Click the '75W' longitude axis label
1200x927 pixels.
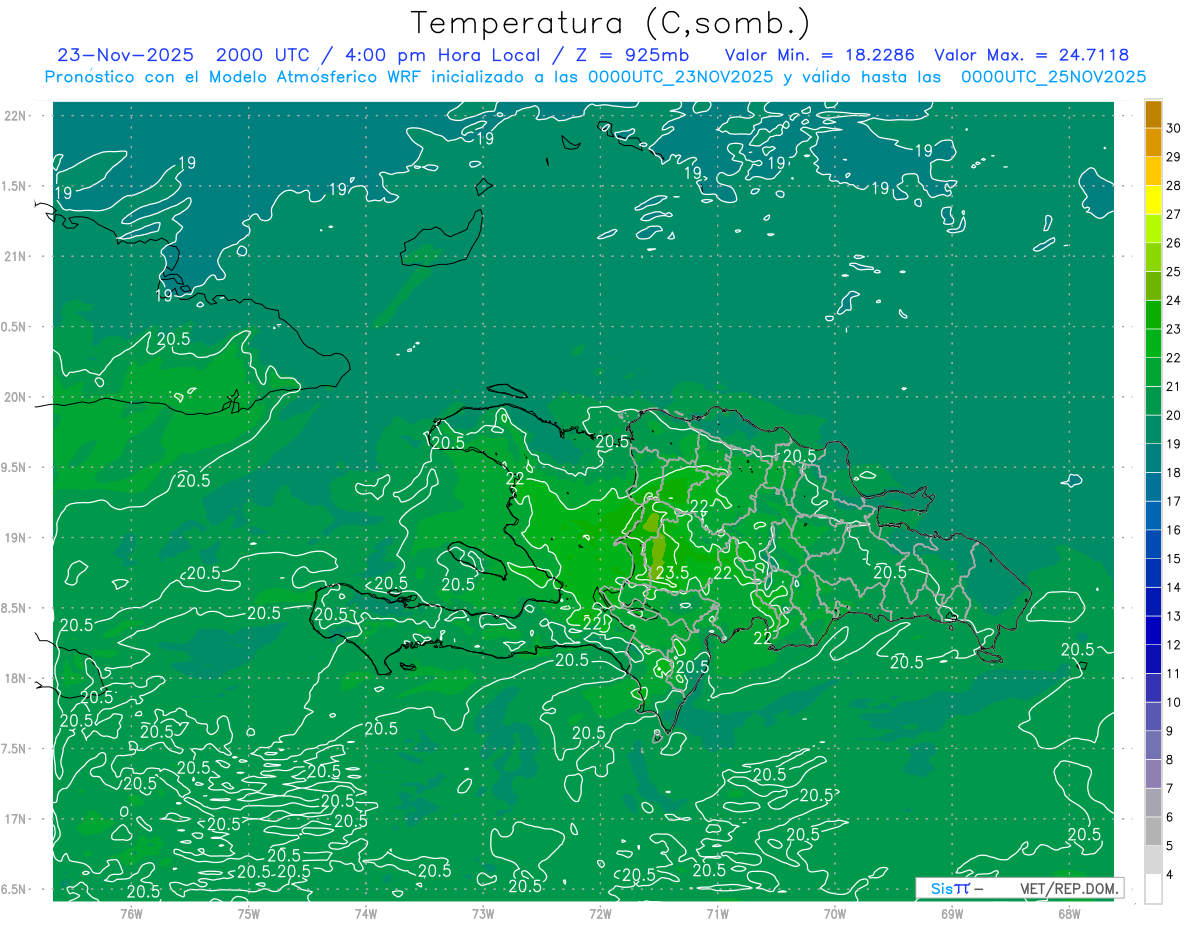(x=249, y=914)
